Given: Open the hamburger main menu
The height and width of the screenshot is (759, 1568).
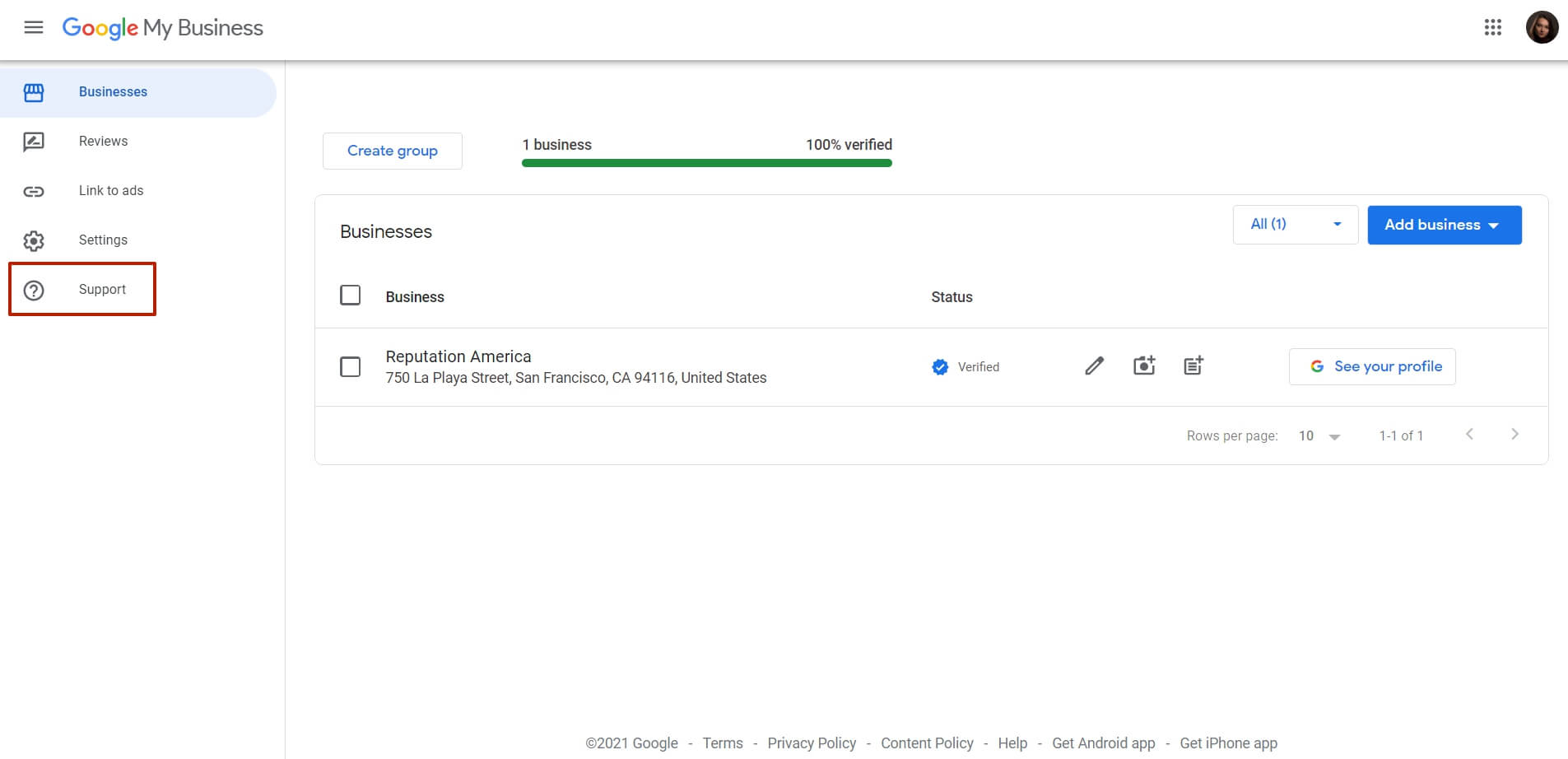Looking at the screenshot, I should tap(34, 28).
